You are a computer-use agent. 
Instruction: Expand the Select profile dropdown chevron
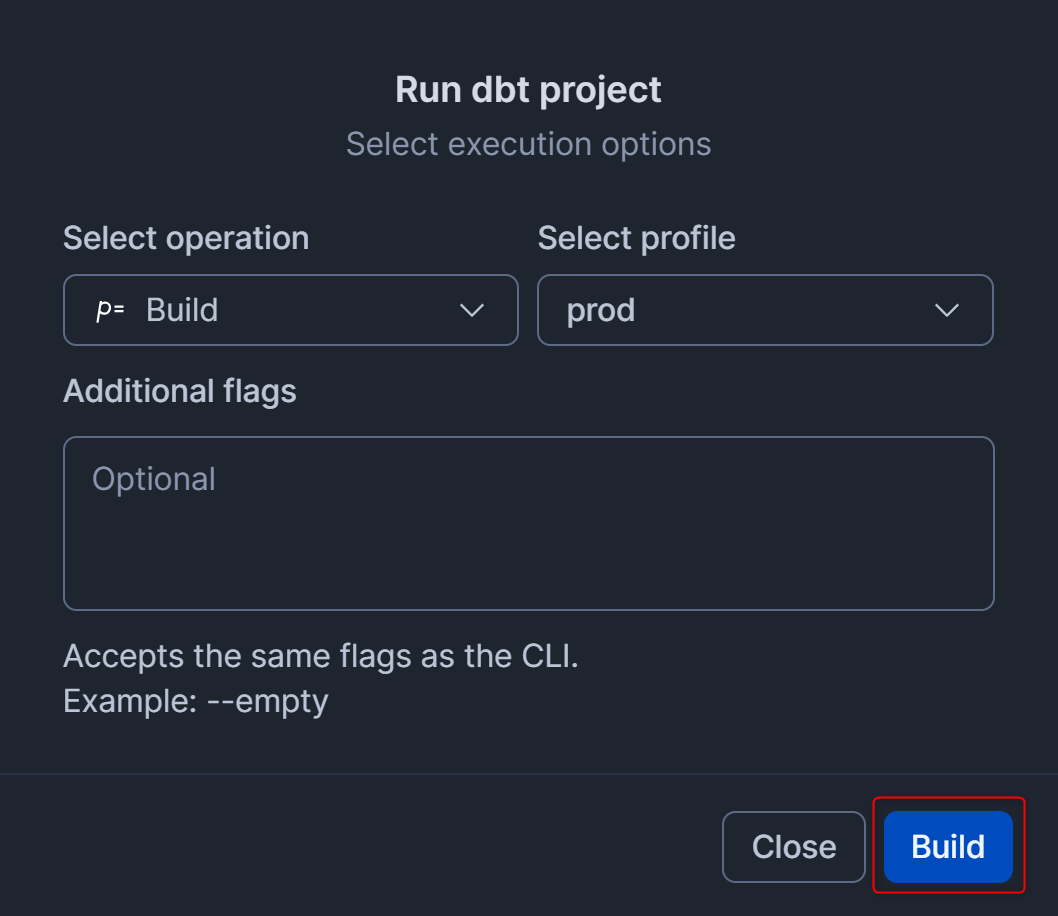946,310
